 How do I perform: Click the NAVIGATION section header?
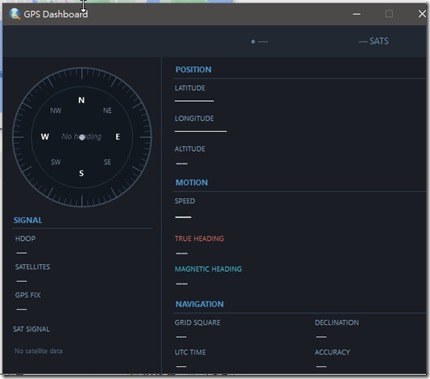(x=199, y=304)
